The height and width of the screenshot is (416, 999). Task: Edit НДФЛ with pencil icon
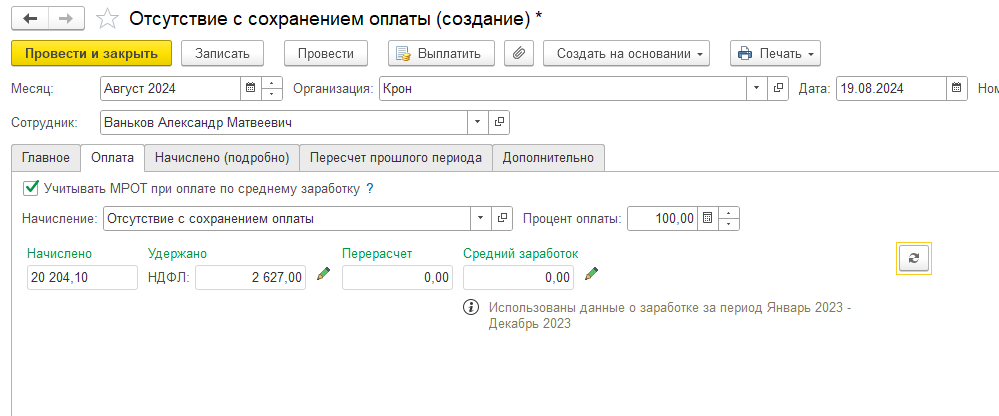coord(324,274)
